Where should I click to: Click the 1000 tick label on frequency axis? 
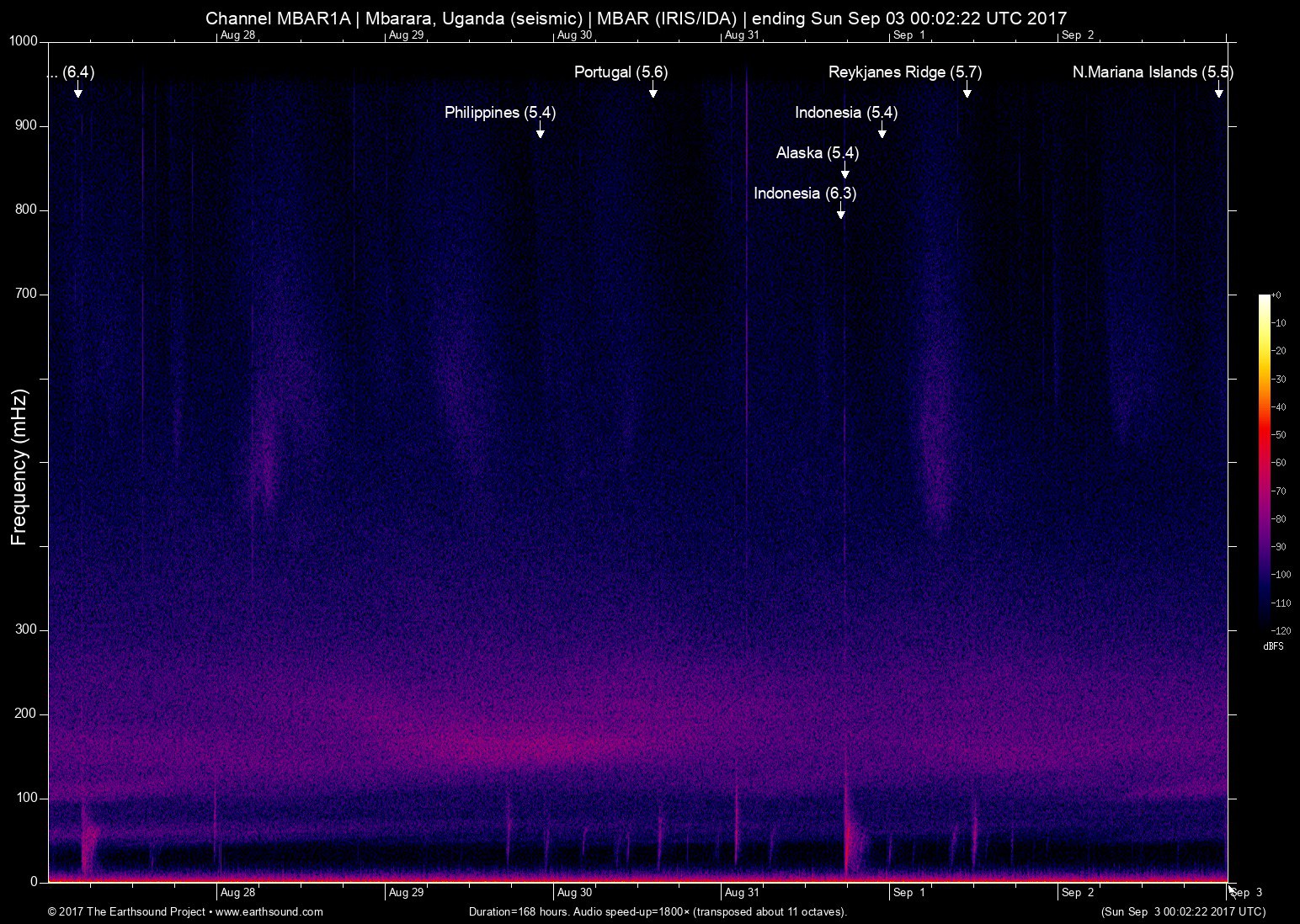click(24, 41)
